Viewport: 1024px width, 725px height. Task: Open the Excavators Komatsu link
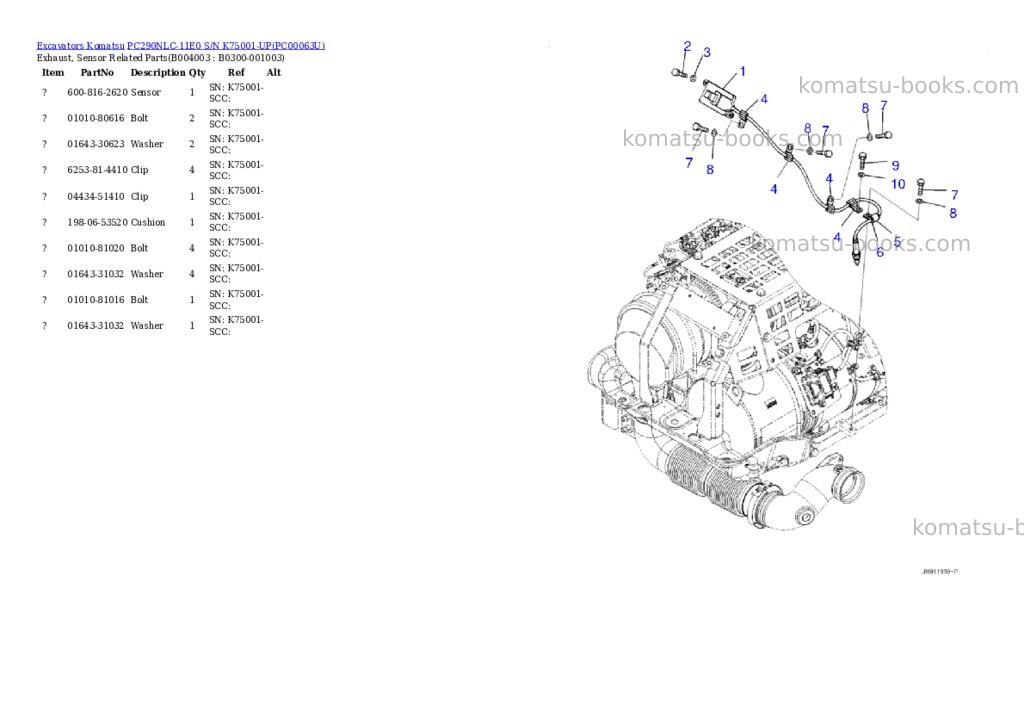[x=80, y=46]
